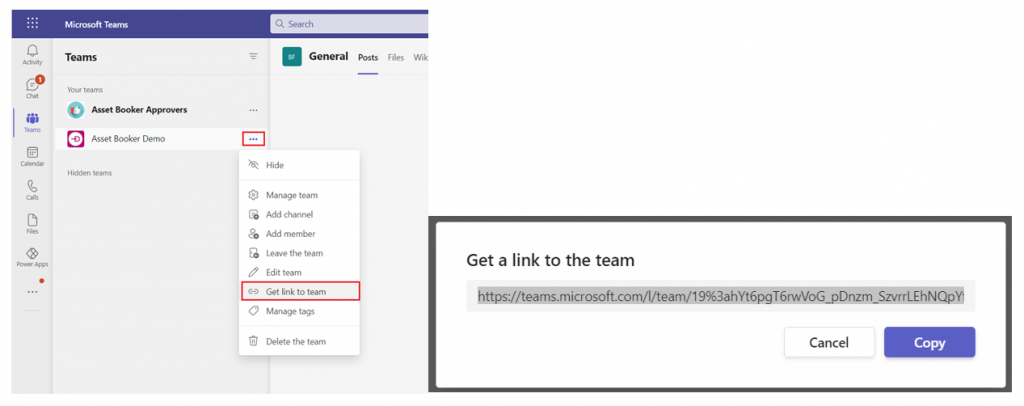Screen dimensions: 1024x406
Task: Open Chat with the unread badge
Action: [x=32, y=88]
